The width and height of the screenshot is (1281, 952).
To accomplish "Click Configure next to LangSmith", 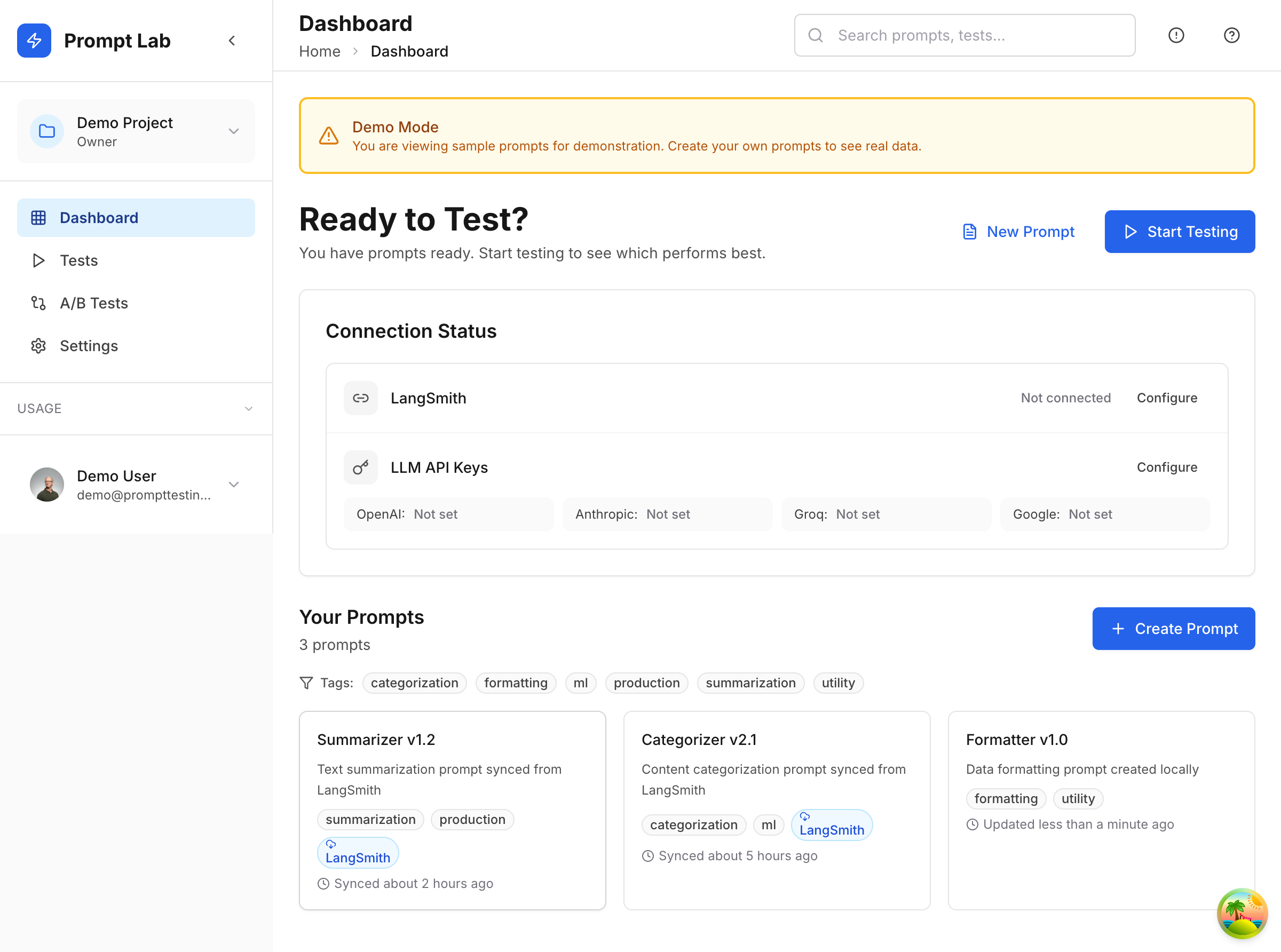I will point(1166,398).
